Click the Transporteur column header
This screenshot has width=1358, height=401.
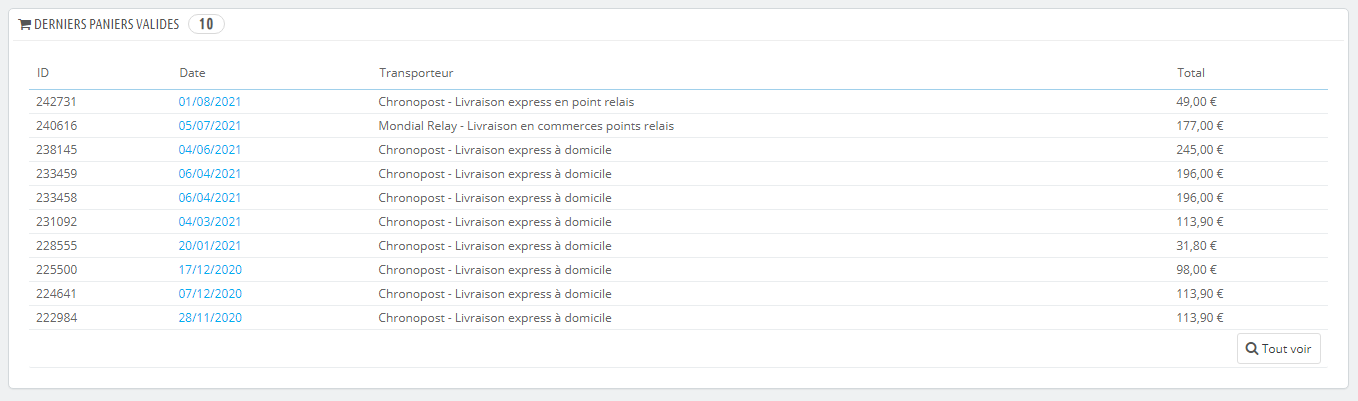coord(416,73)
